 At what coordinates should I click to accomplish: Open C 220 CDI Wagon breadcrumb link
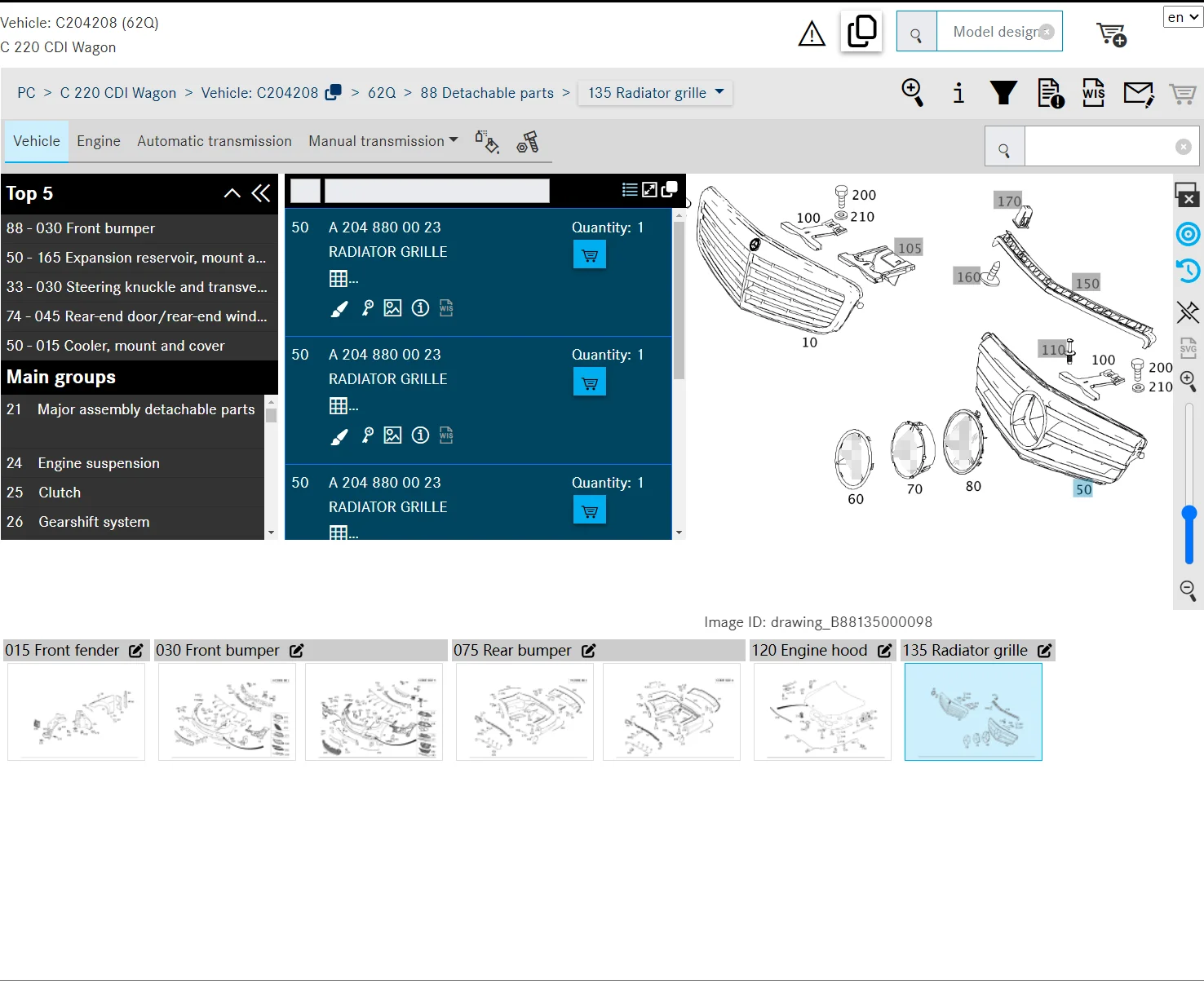pos(118,93)
